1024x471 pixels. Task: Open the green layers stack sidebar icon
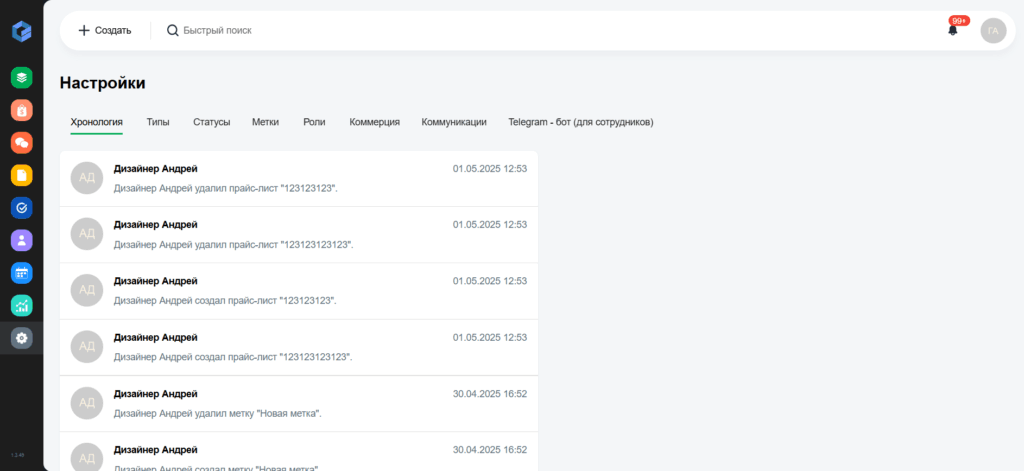pos(22,78)
